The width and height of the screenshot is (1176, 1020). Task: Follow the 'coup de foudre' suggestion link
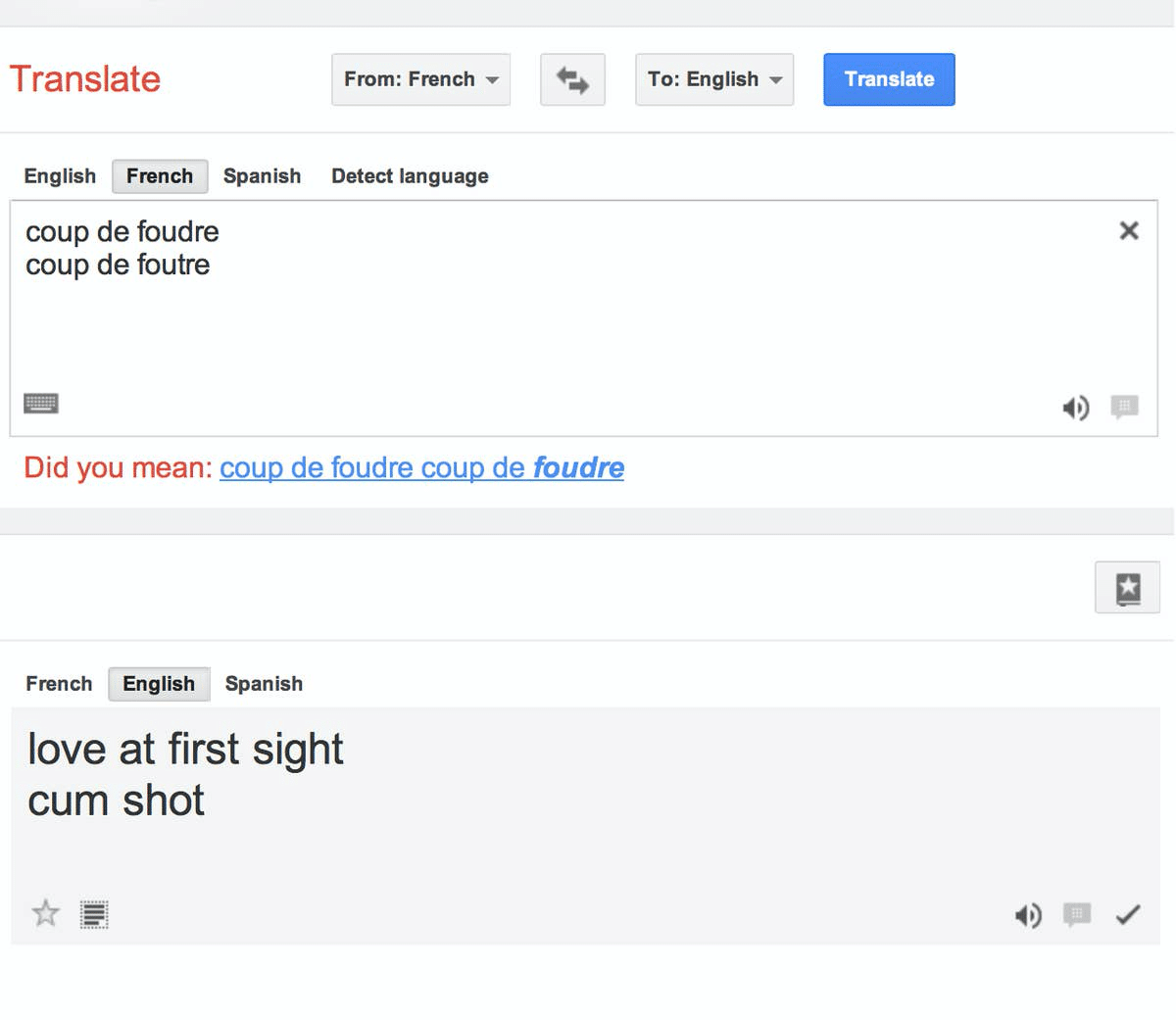pyautogui.click(x=421, y=467)
